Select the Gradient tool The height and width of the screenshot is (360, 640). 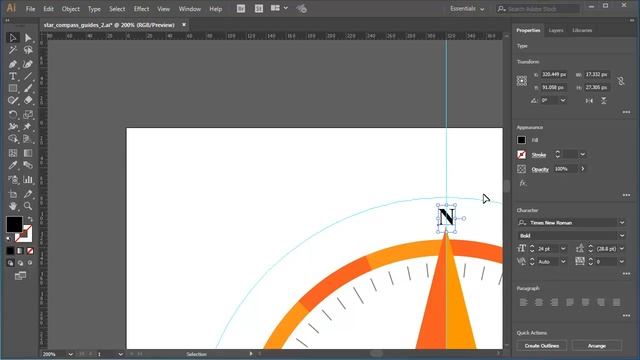pyautogui.click(x=28, y=153)
